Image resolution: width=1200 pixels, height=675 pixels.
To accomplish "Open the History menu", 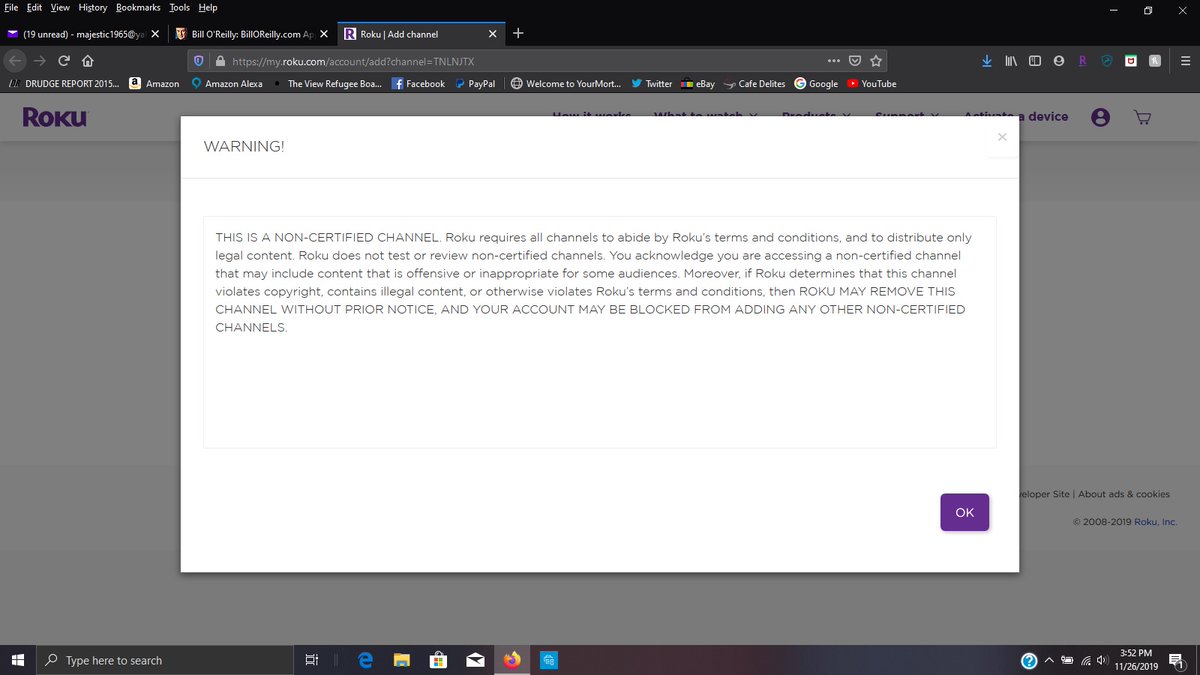I will (x=93, y=7).
